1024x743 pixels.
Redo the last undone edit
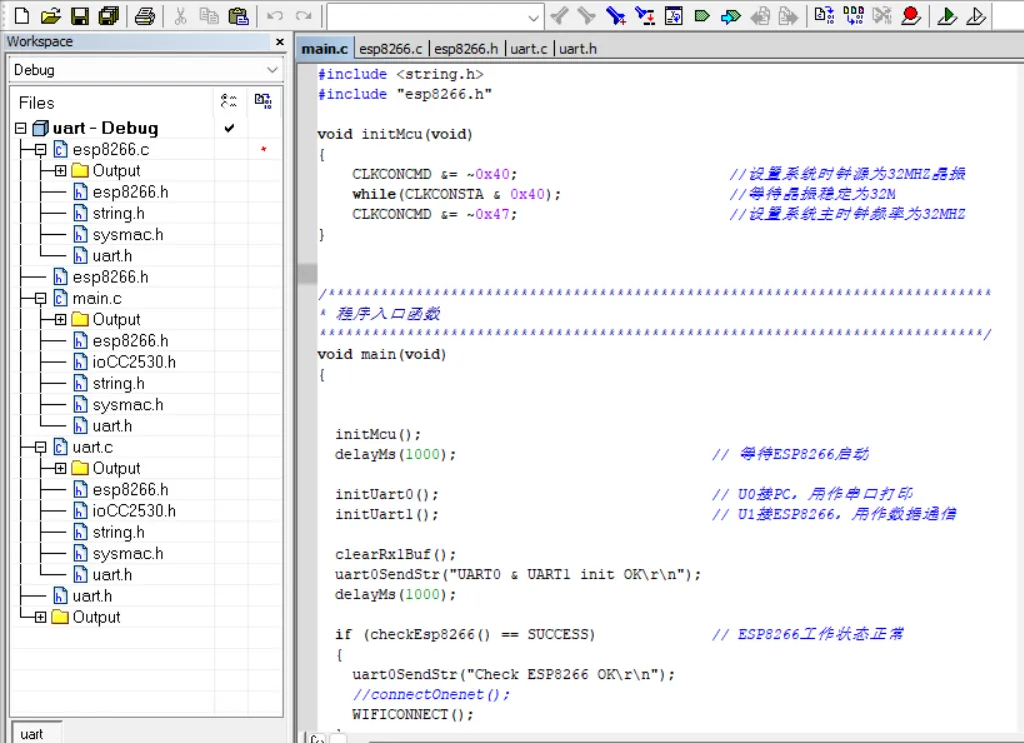pos(304,16)
